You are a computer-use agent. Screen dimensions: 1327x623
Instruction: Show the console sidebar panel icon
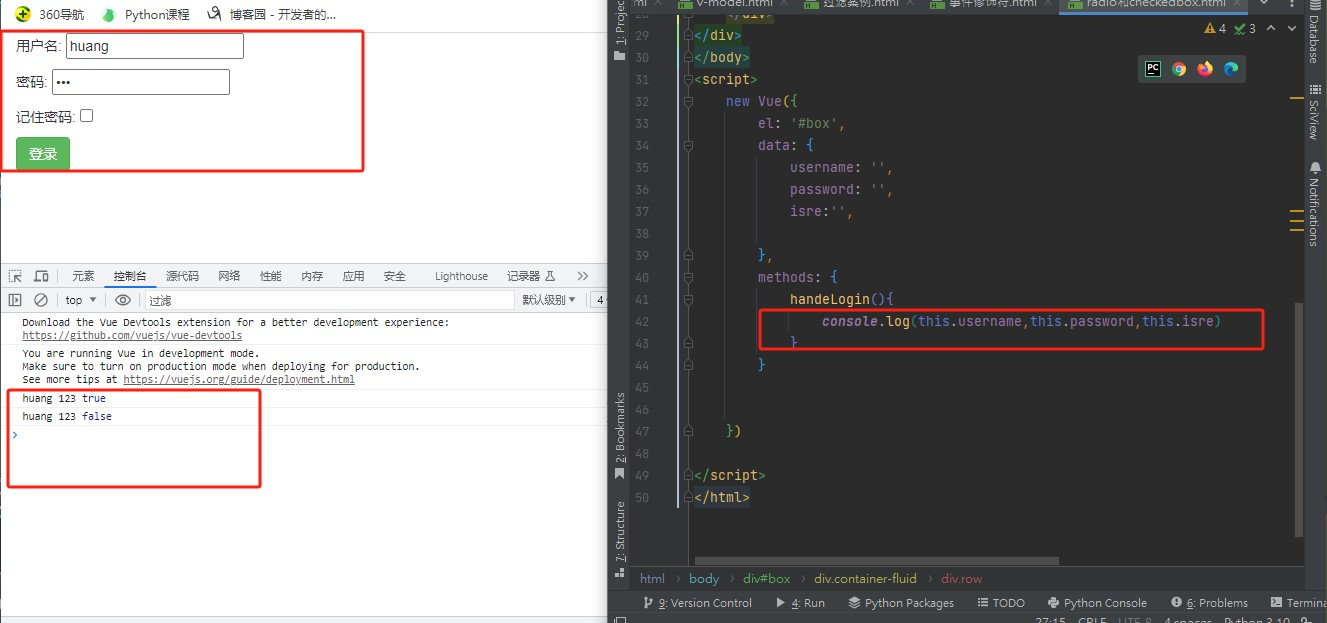click(15, 300)
